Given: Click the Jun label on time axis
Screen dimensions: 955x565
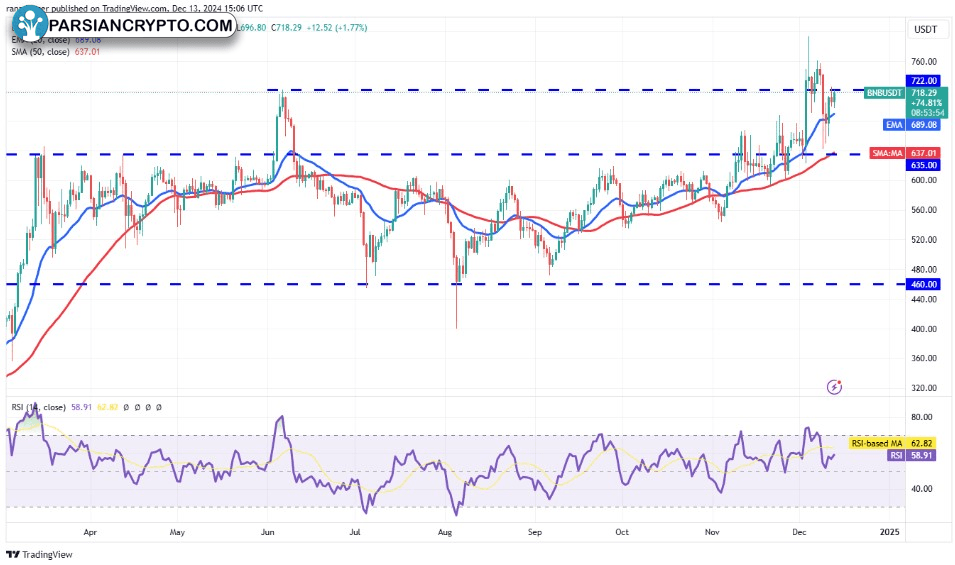Looking at the screenshot, I should tap(267, 532).
